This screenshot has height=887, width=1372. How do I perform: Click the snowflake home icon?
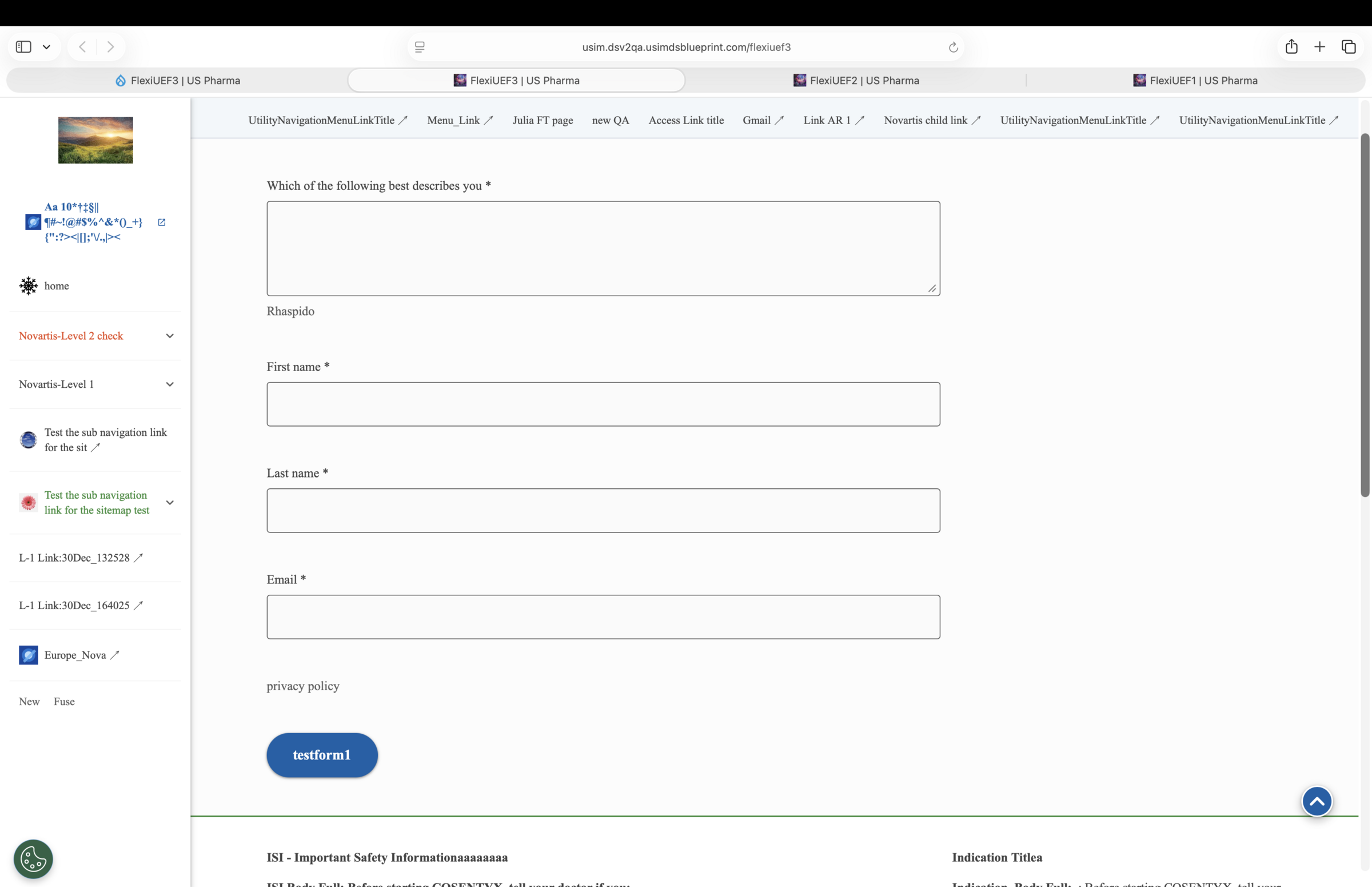point(28,286)
